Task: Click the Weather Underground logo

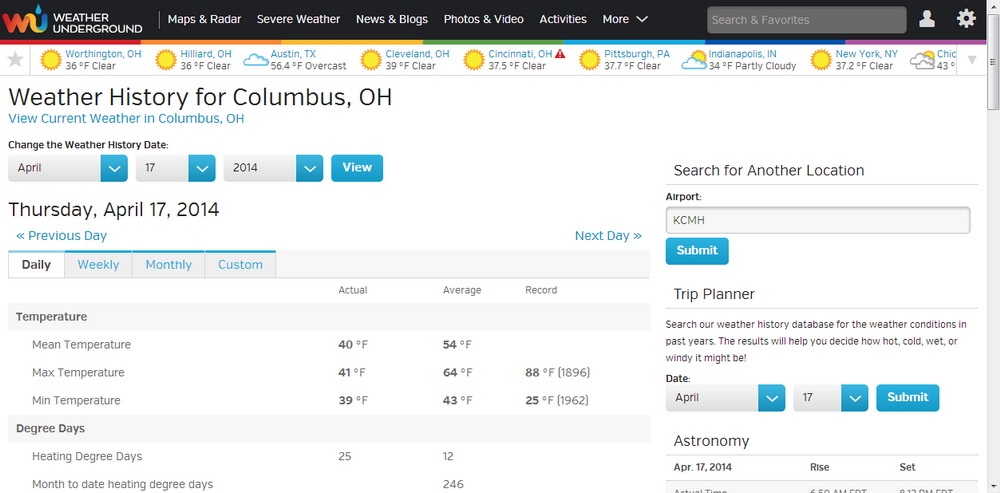Action: click(x=72, y=19)
